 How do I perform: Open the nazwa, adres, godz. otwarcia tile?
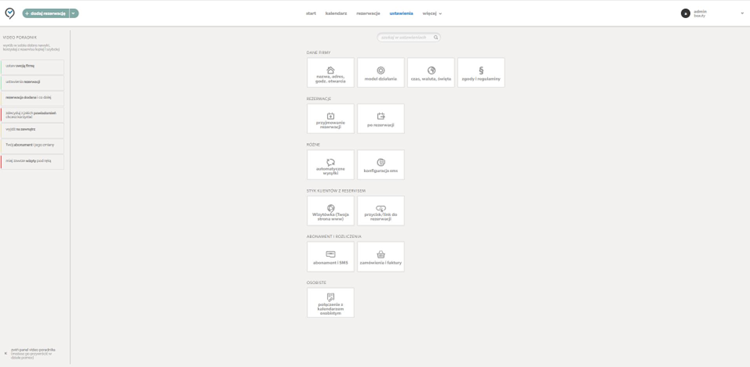(331, 73)
